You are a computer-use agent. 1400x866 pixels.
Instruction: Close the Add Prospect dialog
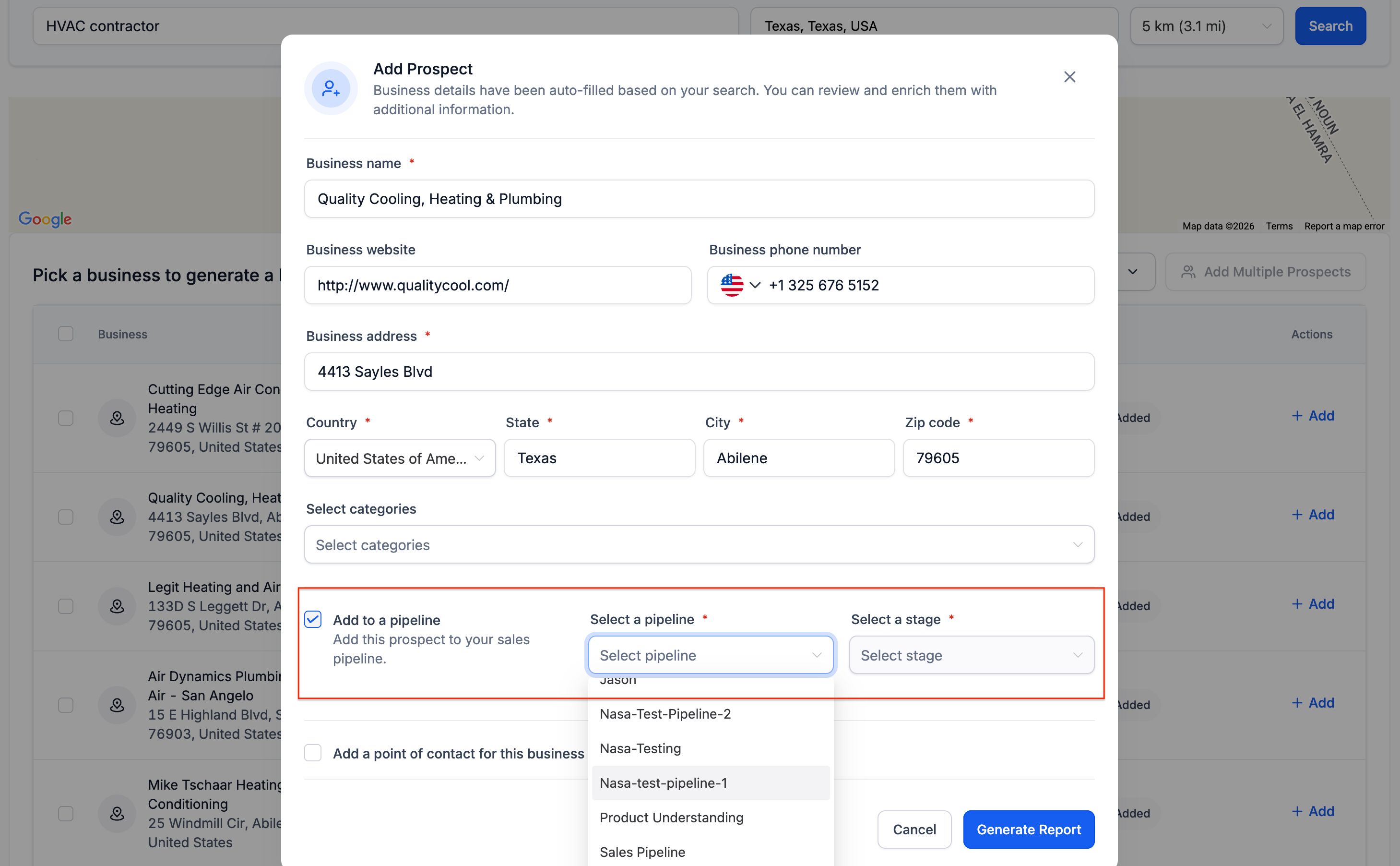click(x=1069, y=77)
